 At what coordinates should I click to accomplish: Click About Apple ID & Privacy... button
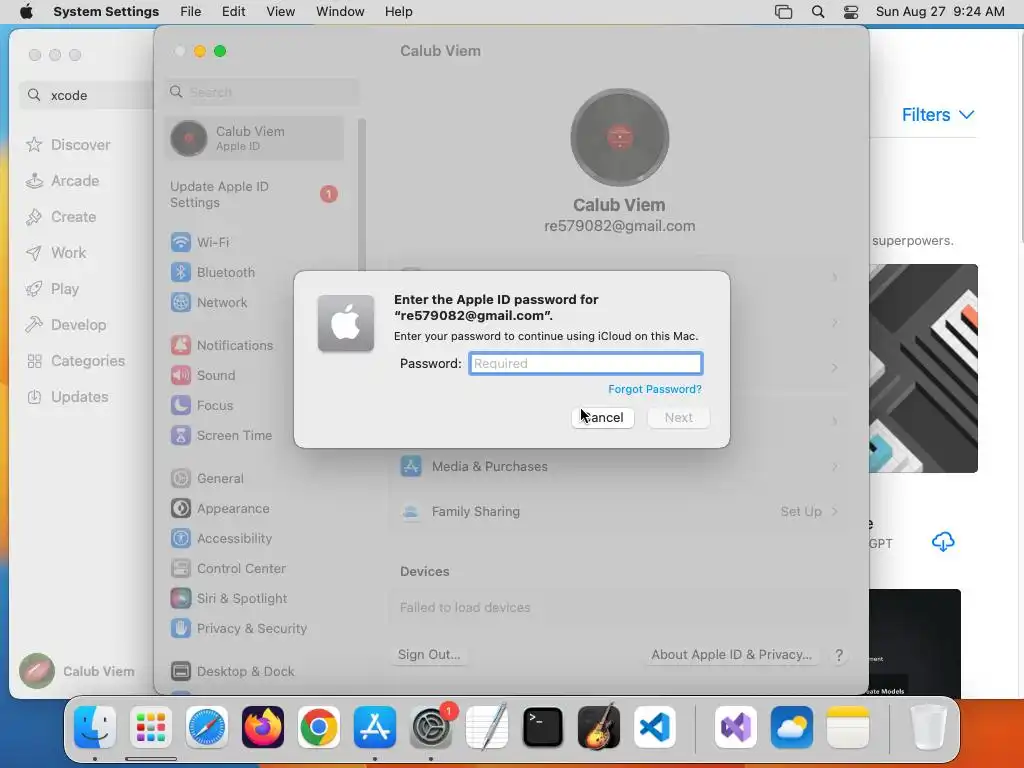click(x=731, y=654)
